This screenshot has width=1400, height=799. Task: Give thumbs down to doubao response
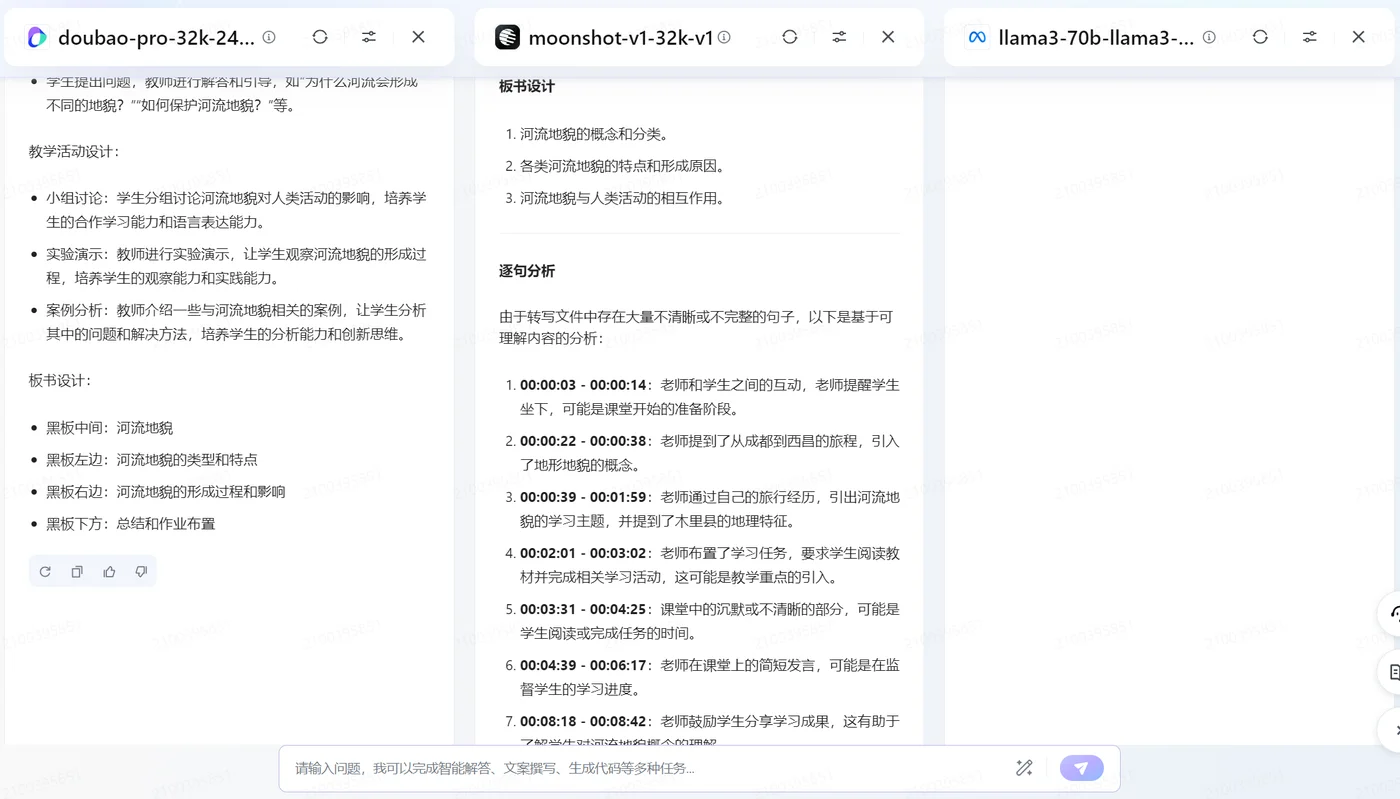point(141,572)
